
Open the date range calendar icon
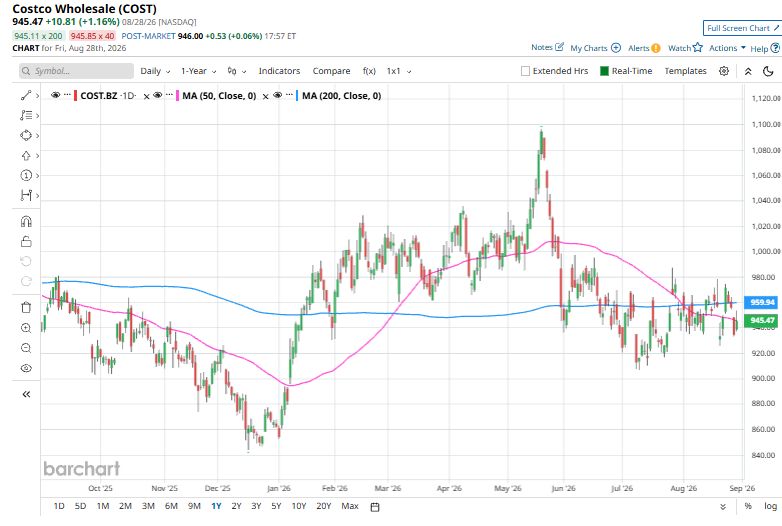pyautogui.click(x=375, y=507)
